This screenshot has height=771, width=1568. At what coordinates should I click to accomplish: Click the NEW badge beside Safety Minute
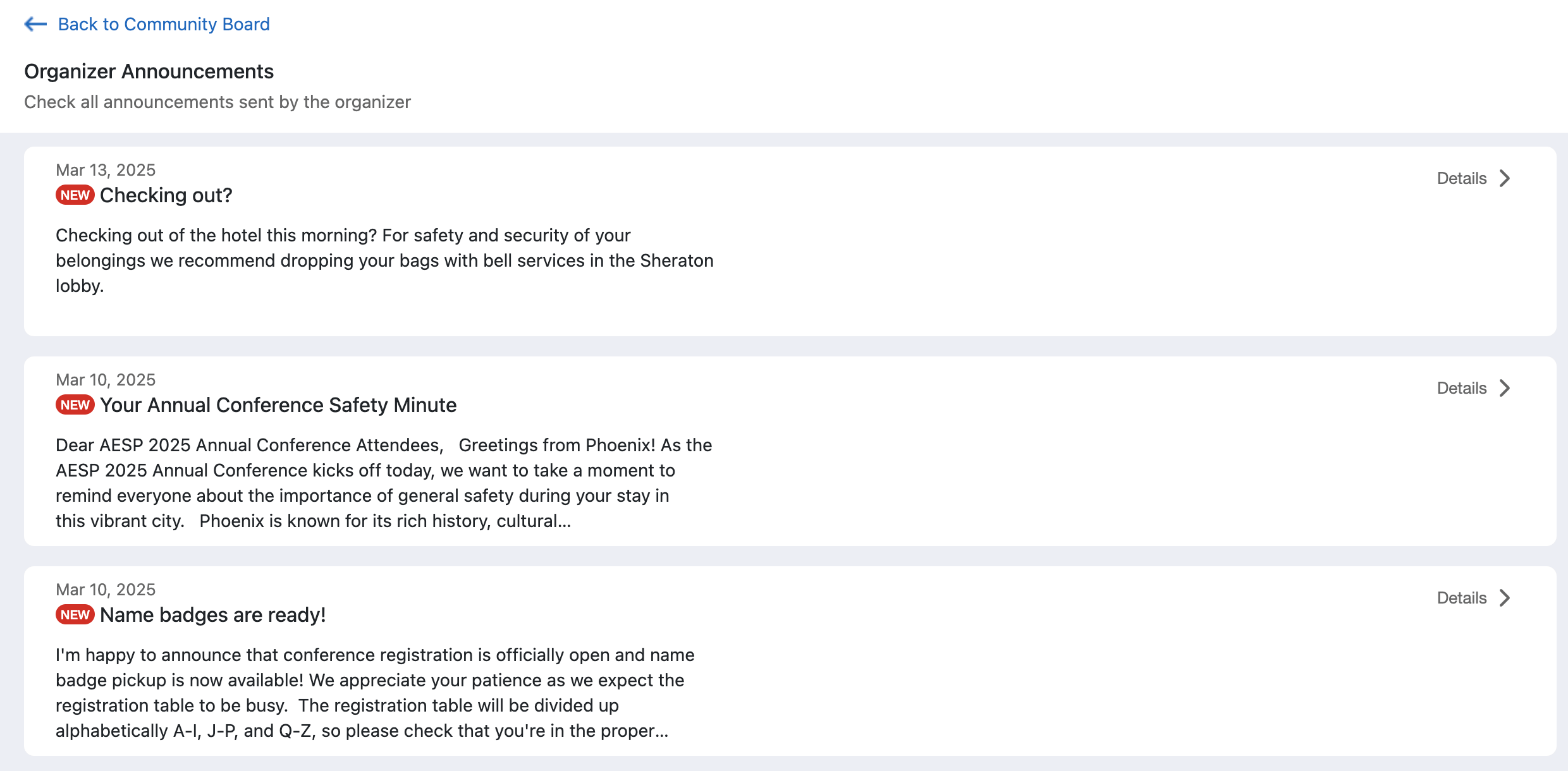(75, 405)
